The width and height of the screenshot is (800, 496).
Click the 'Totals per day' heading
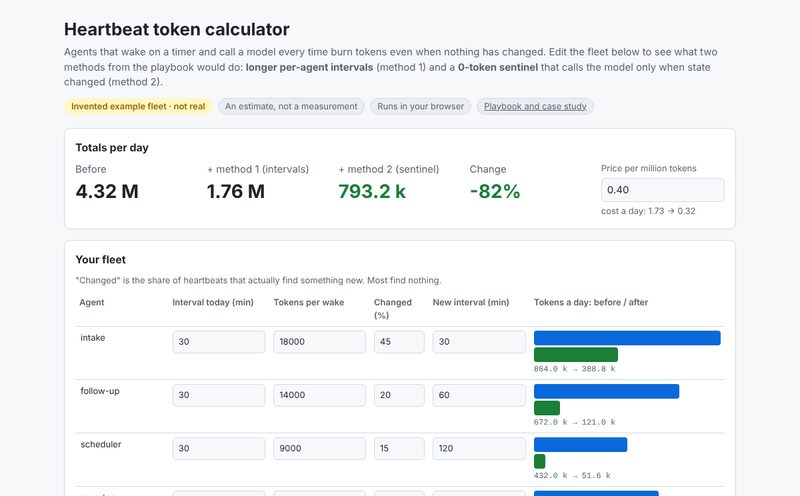(112, 147)
